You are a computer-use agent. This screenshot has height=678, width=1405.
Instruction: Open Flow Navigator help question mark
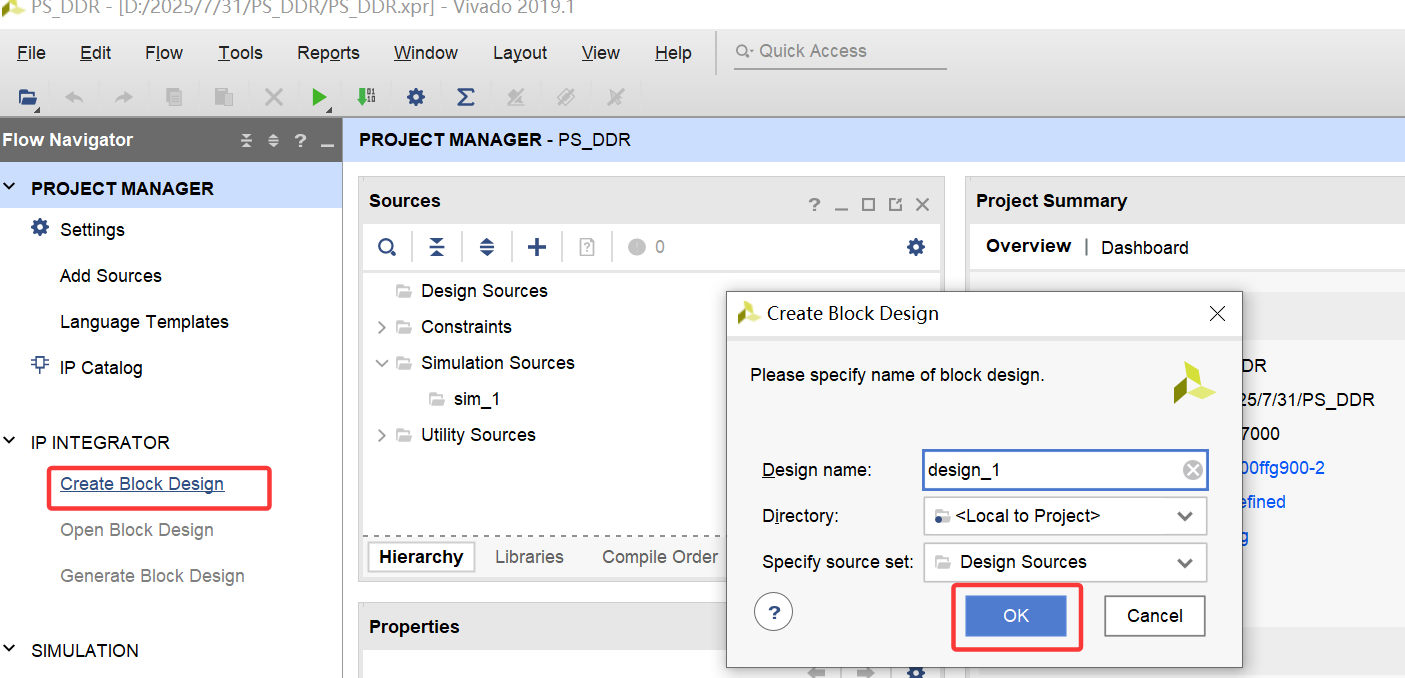click(300, 141)
